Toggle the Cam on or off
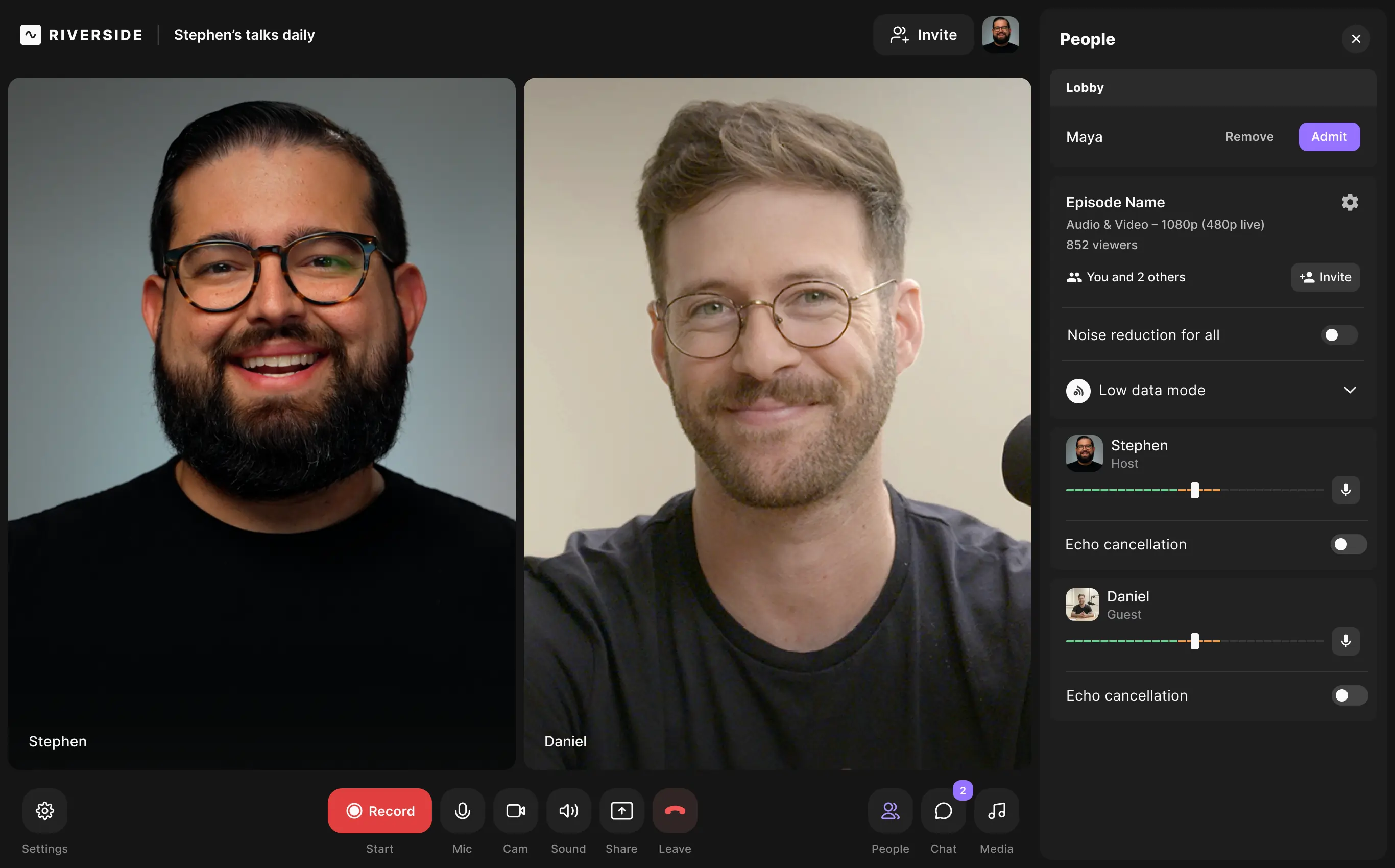 pos(515,810)
